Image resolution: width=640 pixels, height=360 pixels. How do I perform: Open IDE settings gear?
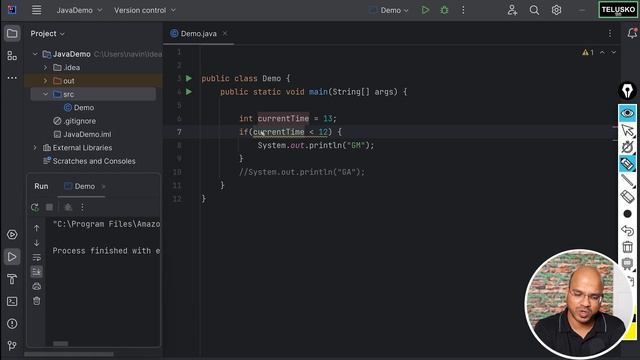[556, 10]
